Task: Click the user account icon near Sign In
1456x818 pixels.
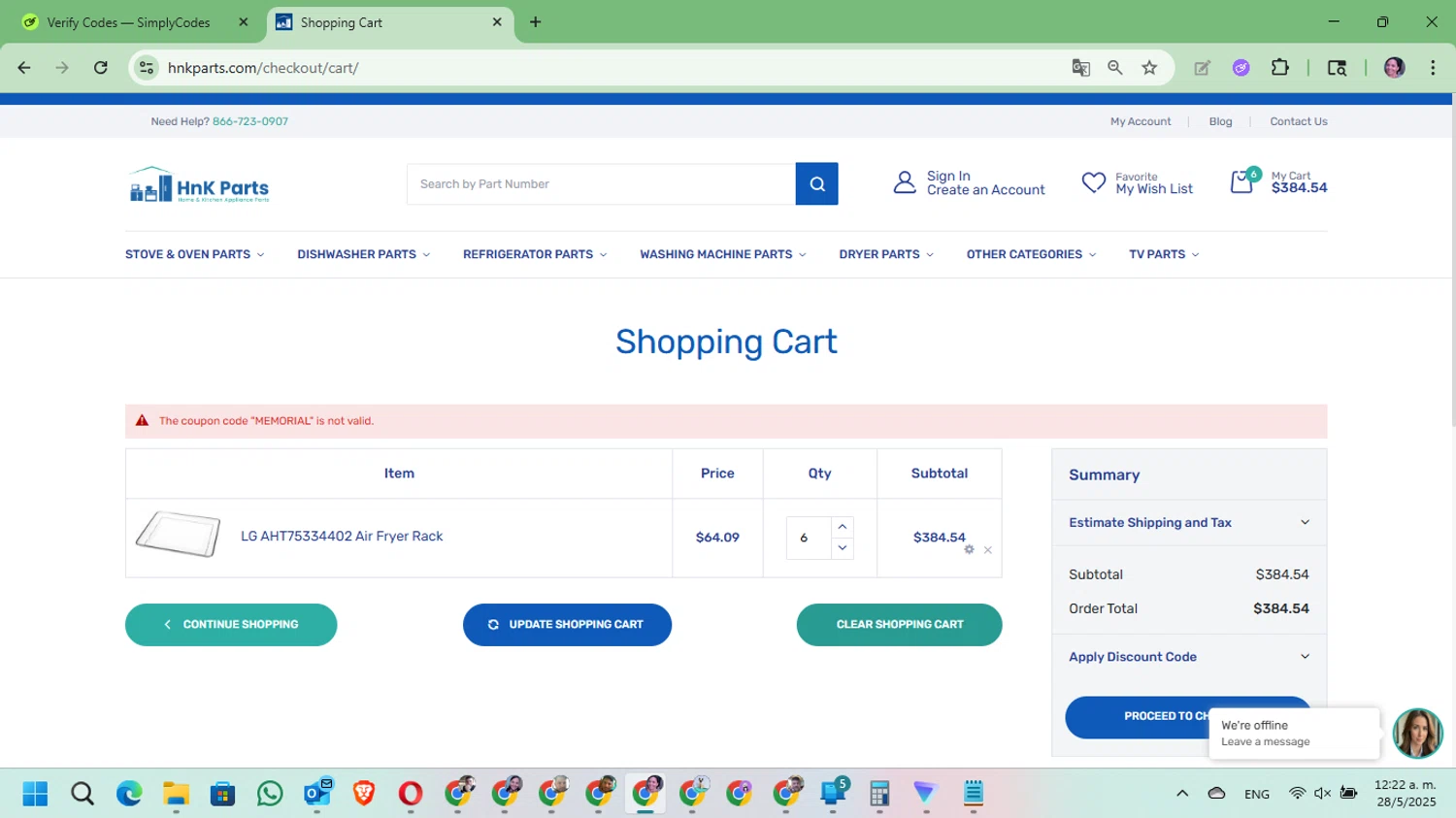Action: click(x=904, y=182)
